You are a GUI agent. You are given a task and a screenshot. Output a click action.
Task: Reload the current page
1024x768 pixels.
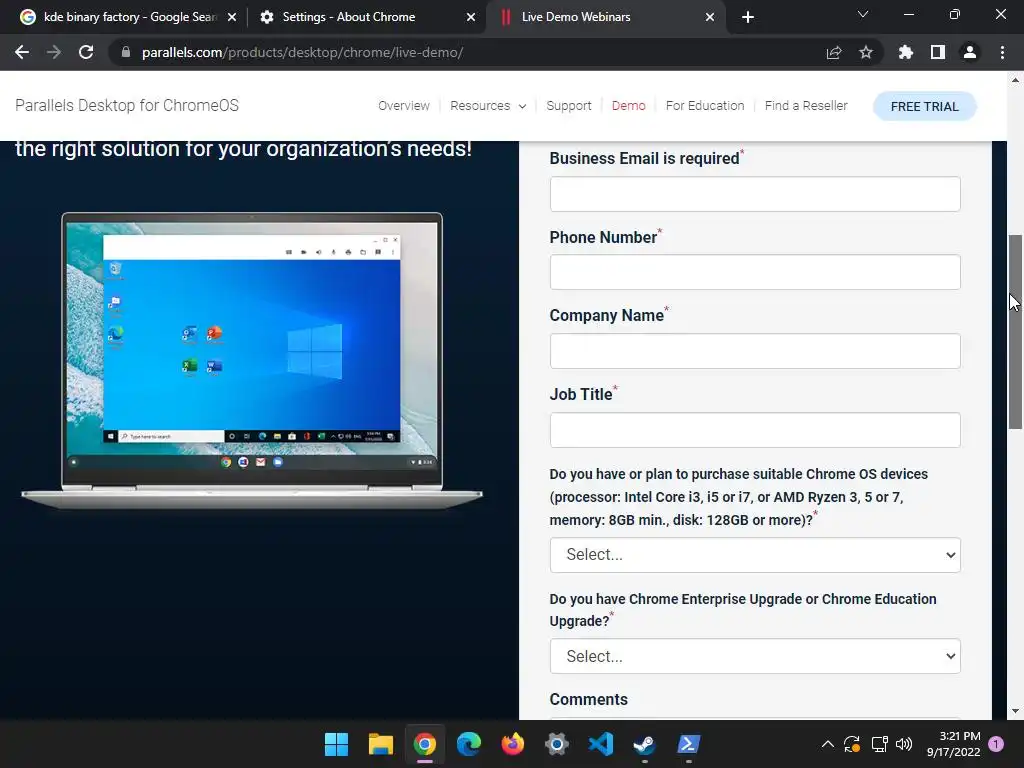86,52
